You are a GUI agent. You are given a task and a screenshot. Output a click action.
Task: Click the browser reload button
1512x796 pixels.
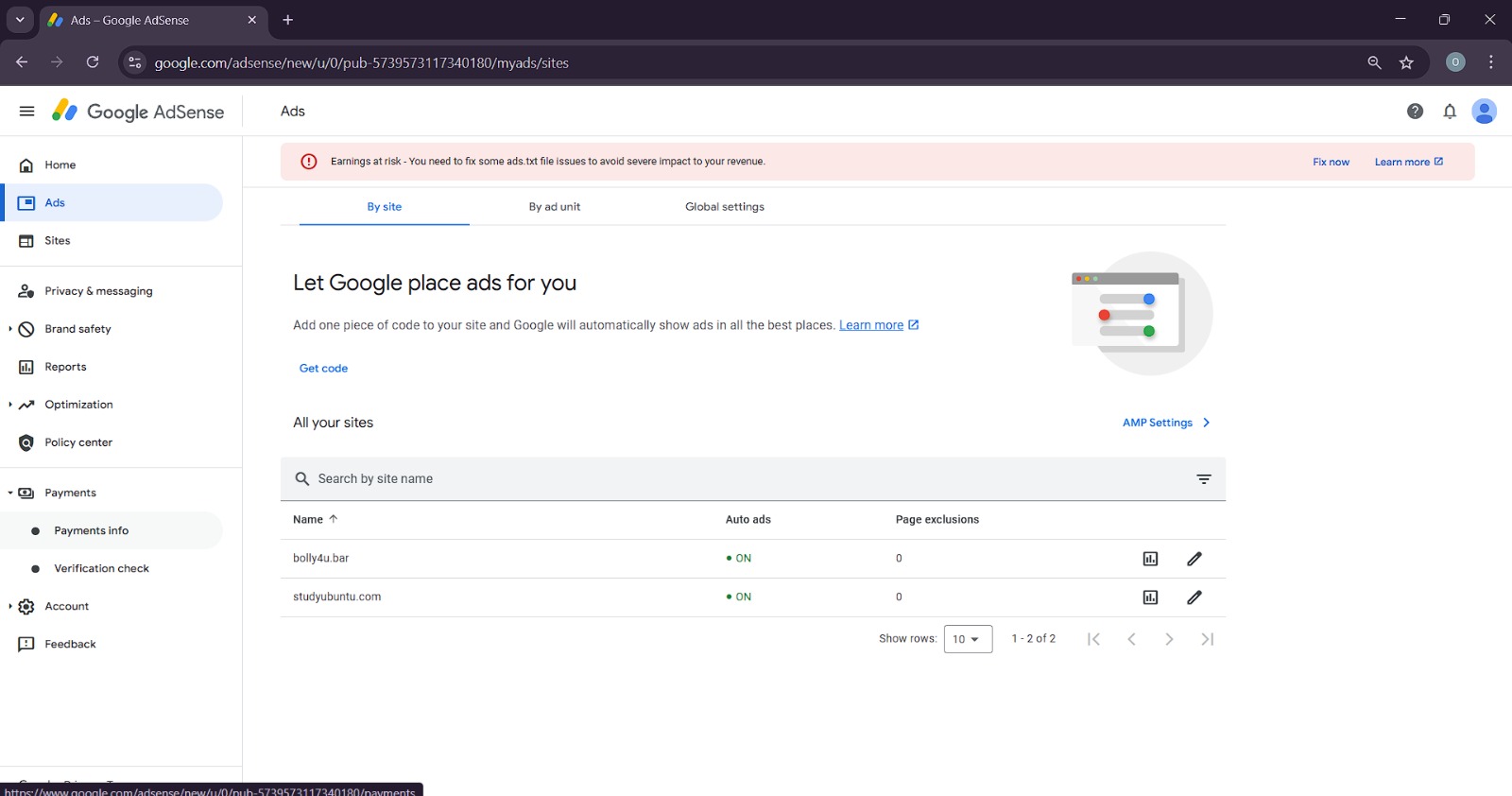(x=93, y=62)
